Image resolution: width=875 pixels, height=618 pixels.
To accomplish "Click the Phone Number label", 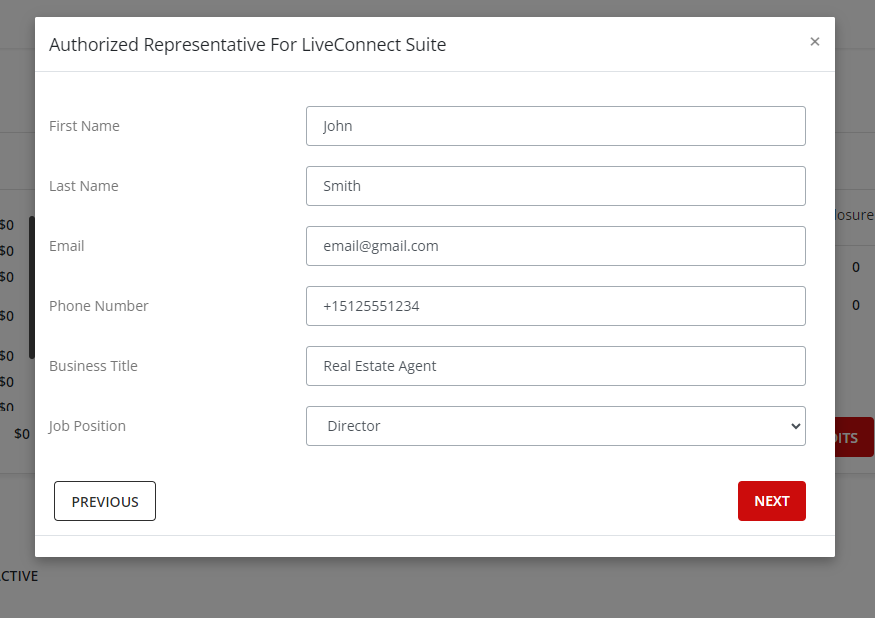I will pos(99,306).
